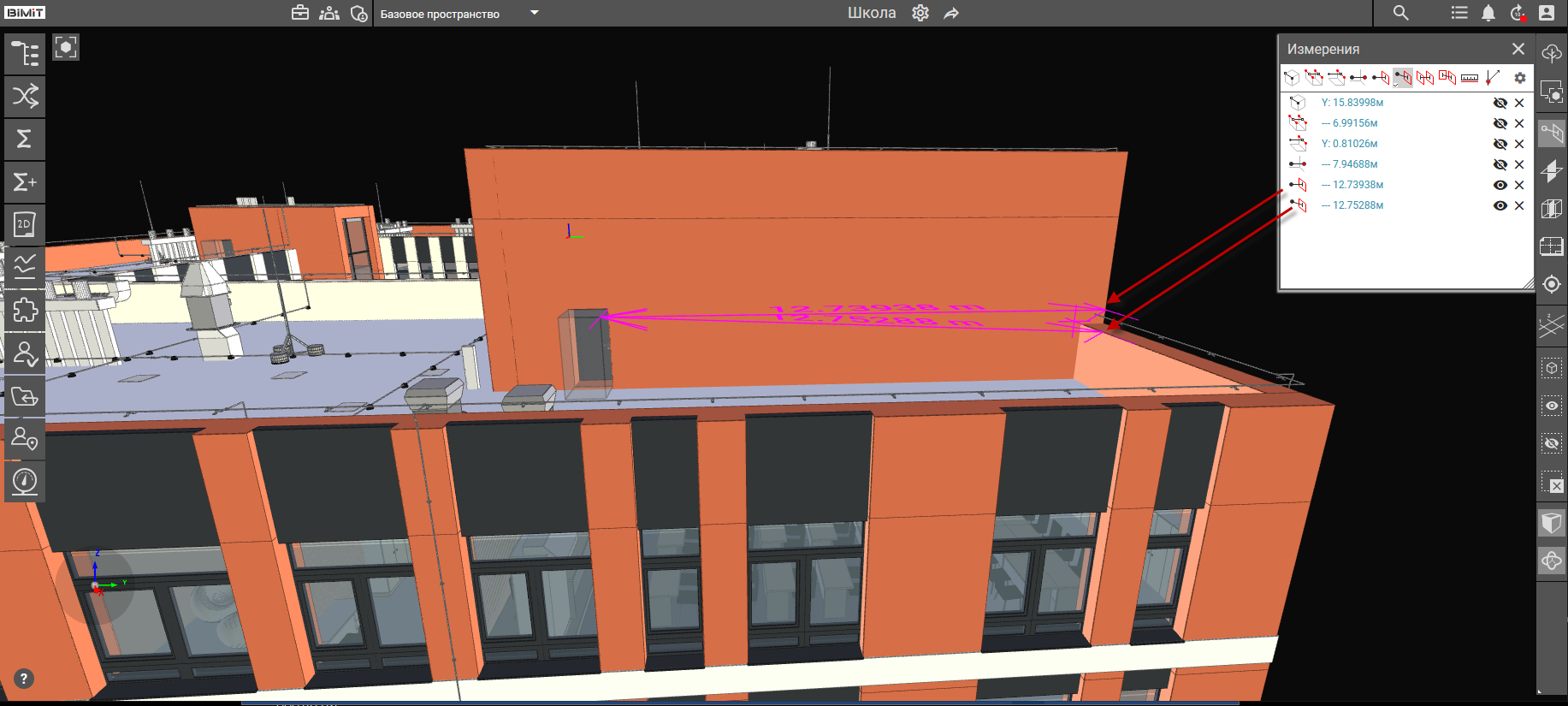Click the fit-to-view icon in viewport corner

tap(66, 47)
